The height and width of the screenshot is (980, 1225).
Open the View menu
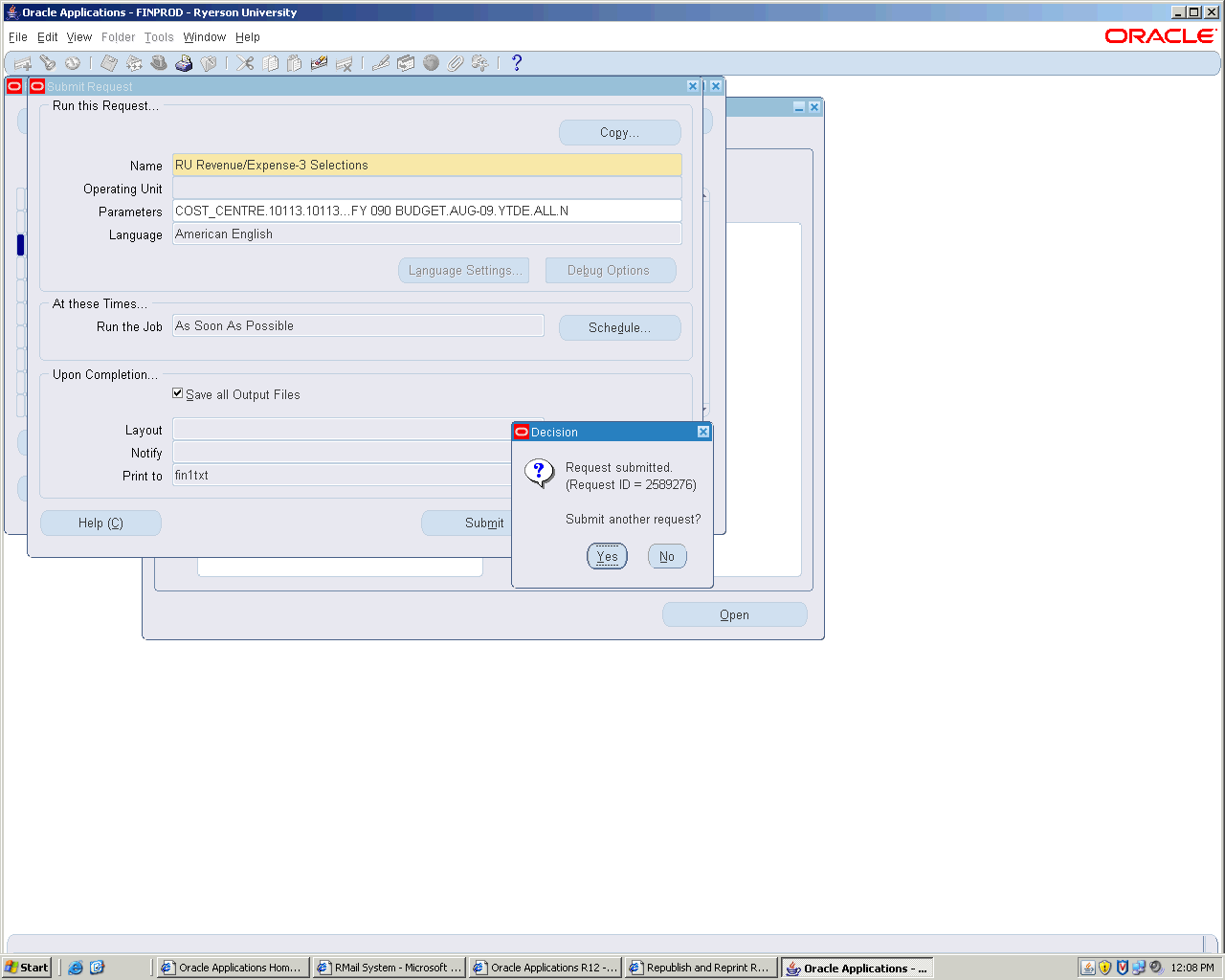[79, 37]
